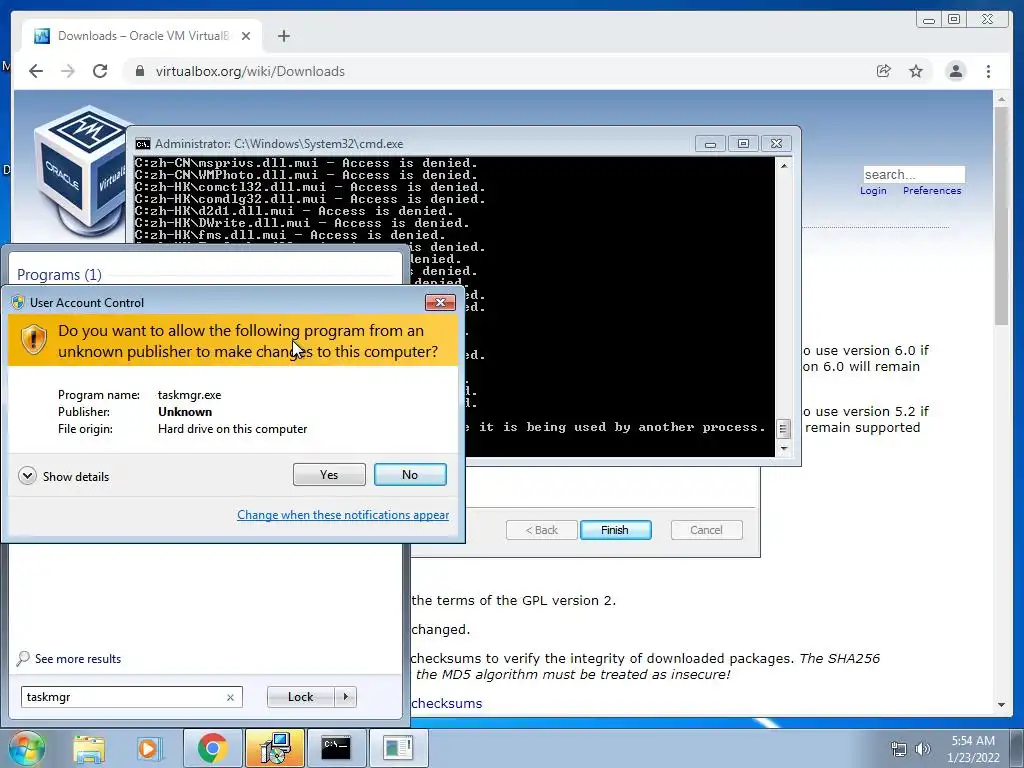Click the volume speaker tray icon
The image size is (1024, 768).
point(922,749)
